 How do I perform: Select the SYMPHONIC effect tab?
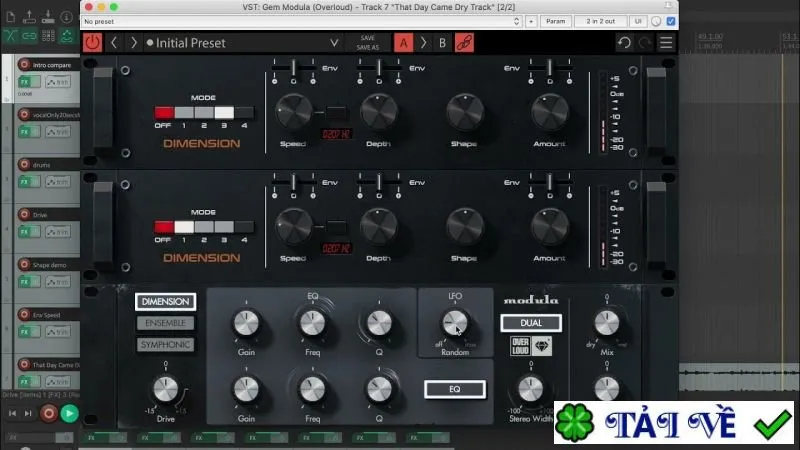(165, 344)
